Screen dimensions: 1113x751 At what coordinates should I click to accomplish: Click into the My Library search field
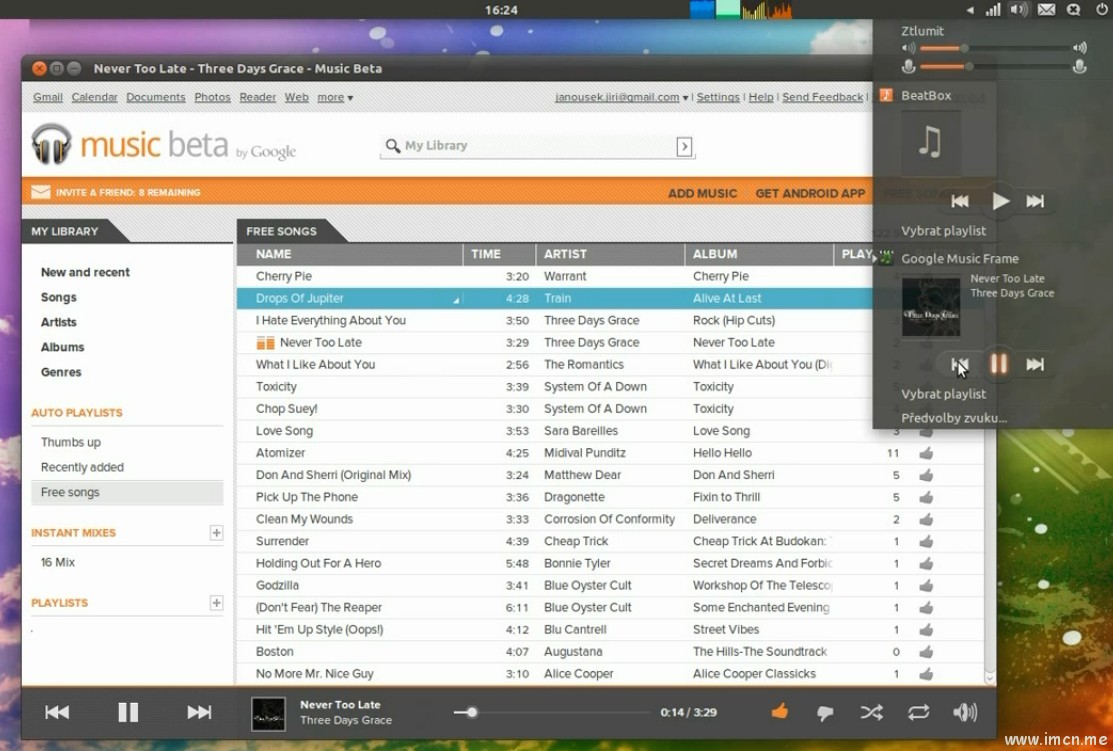point(537,146)
